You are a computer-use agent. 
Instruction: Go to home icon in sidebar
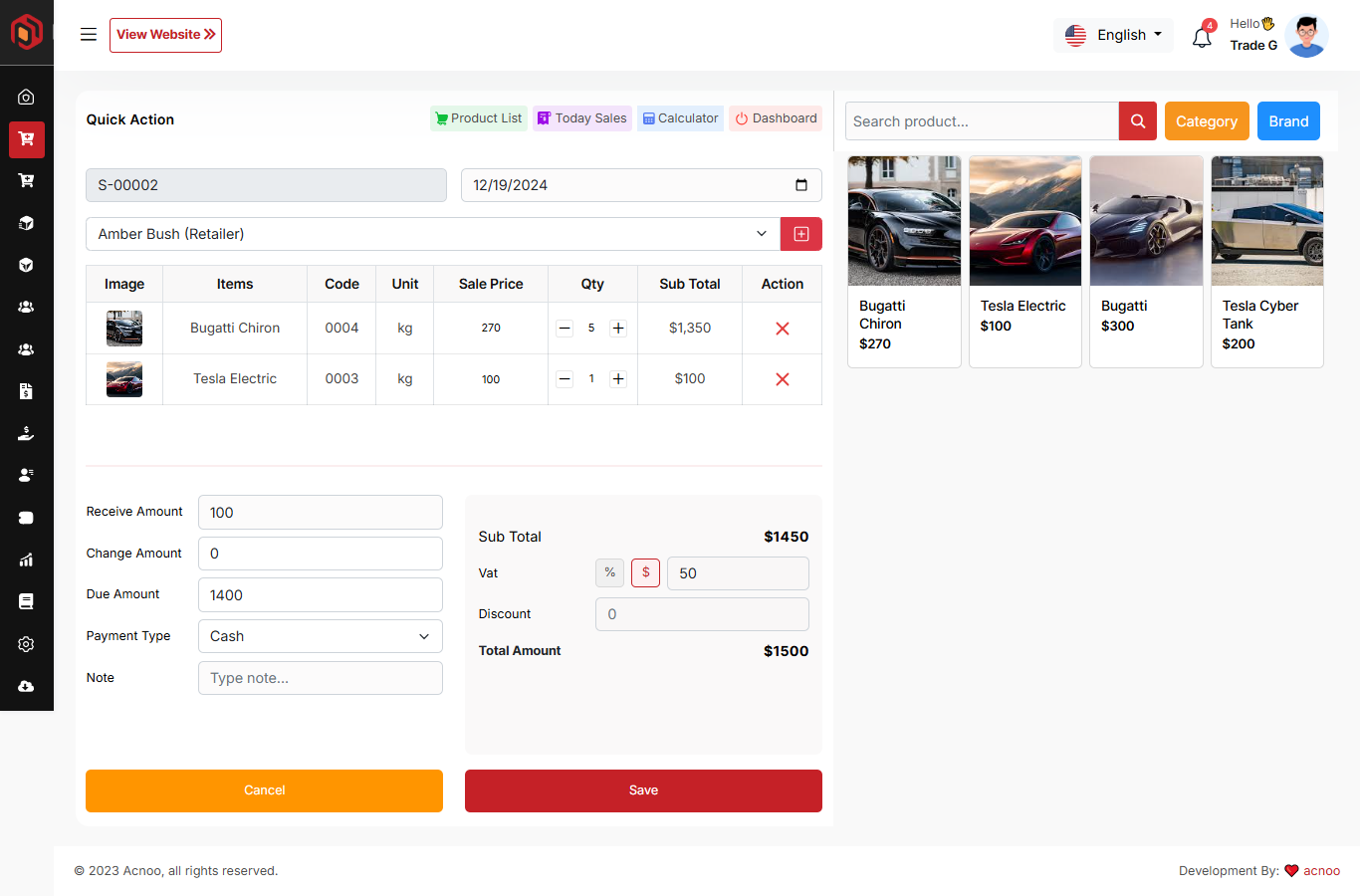(x=26, y=97)
